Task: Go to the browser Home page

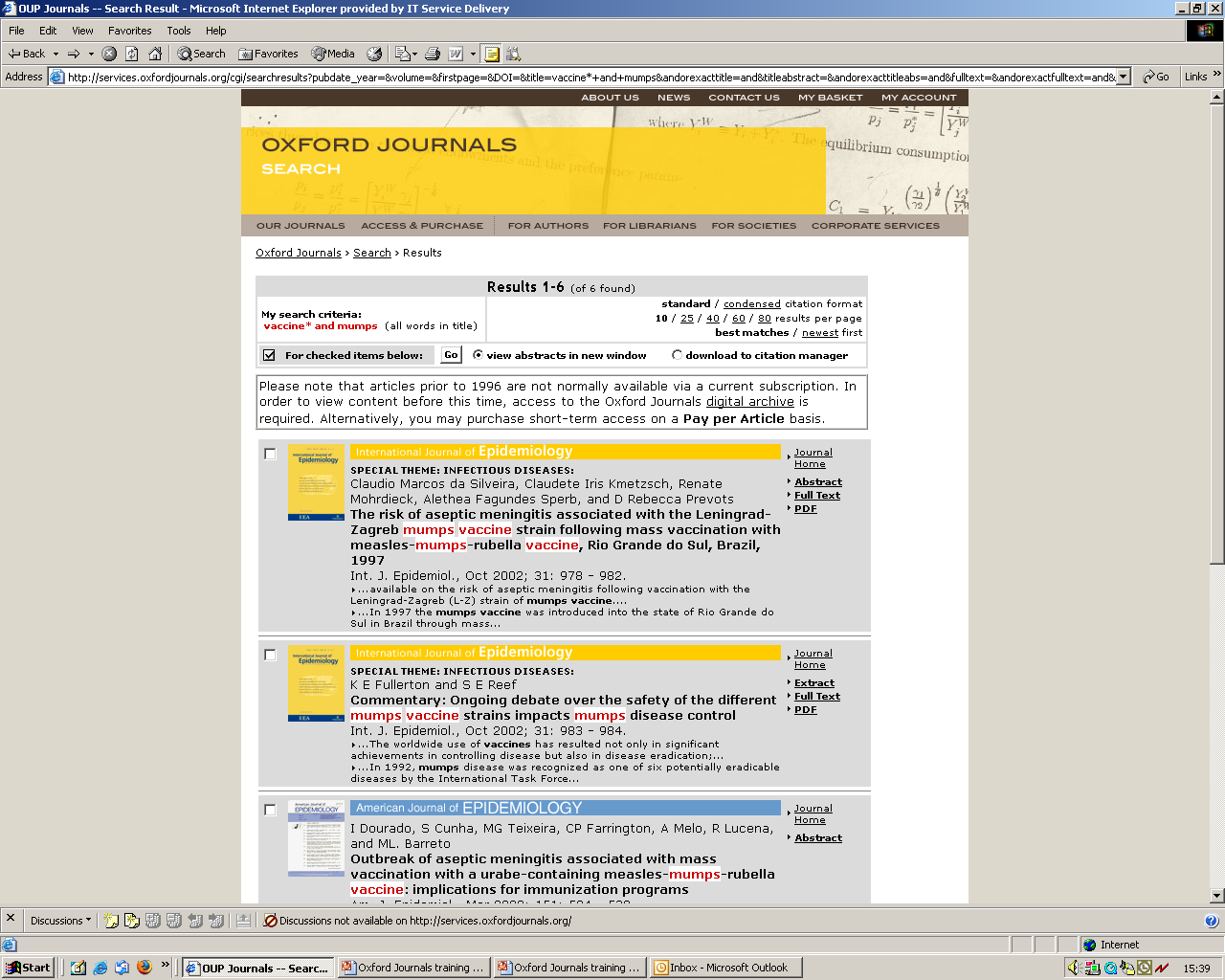Action: coord(155,54)
